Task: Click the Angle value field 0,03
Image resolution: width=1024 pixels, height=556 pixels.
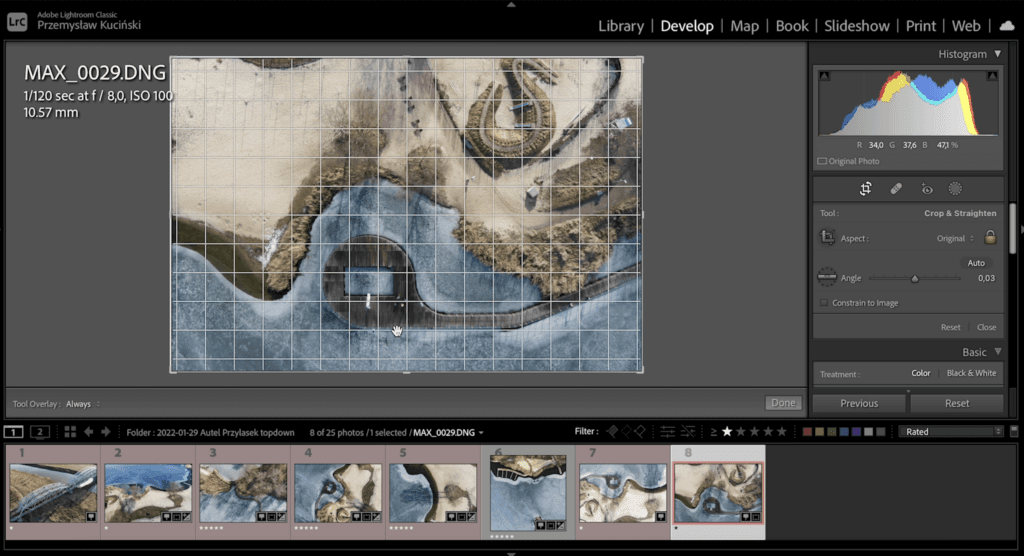Action: 986,278
